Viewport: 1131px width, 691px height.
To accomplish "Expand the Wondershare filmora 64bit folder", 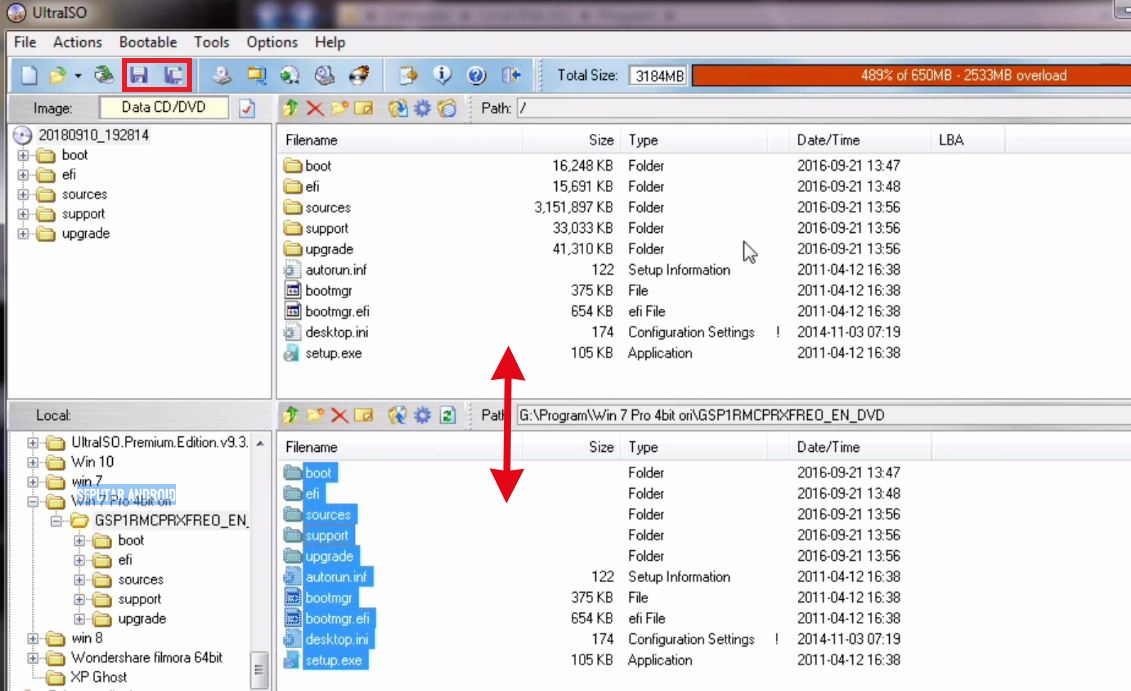I will pyautogui.click(x=32, y=658).
